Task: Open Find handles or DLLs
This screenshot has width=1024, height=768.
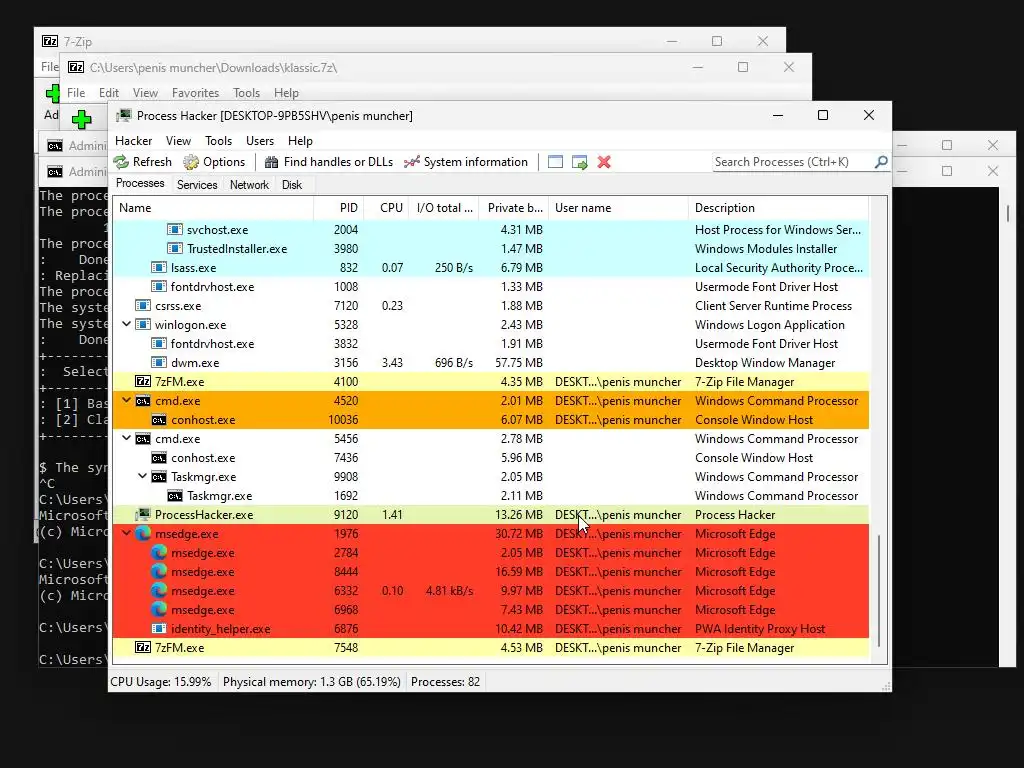Action: click(328, 162)
